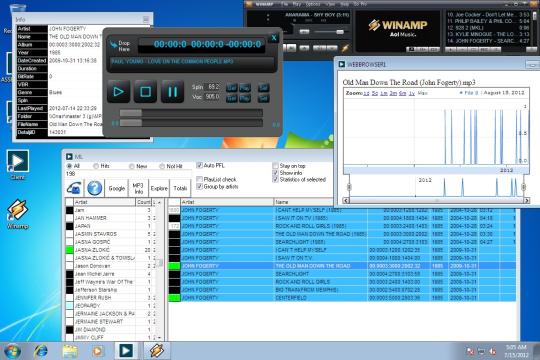This screenshot has height=360, width=540.
Task: Open the Options menu in Winamp
Action: [x=313, y=4]
